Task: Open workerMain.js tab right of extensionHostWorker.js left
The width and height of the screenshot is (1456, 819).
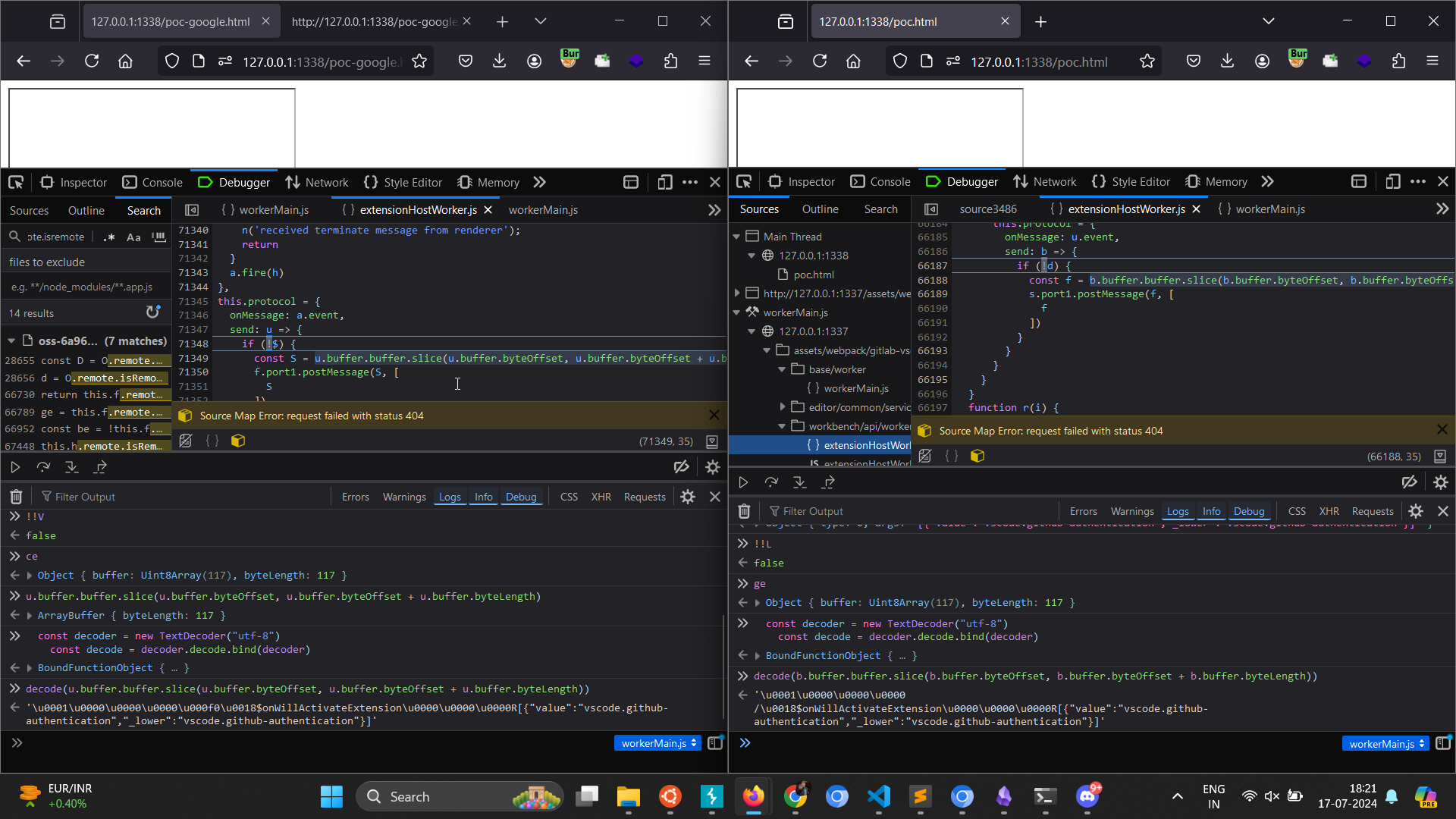Action: click(543, 210)
